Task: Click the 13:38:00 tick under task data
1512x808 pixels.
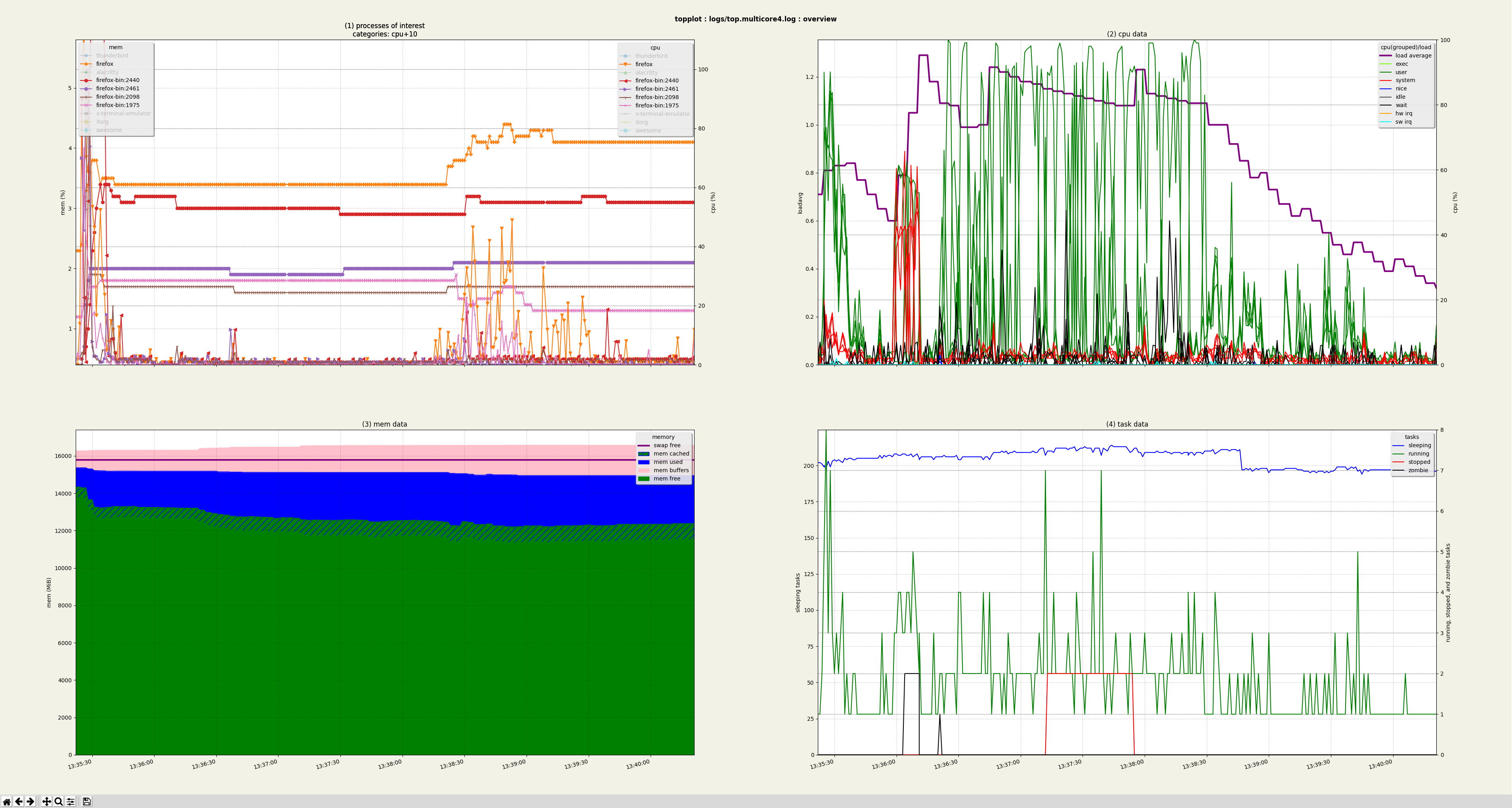Action: click(1132, 764)
